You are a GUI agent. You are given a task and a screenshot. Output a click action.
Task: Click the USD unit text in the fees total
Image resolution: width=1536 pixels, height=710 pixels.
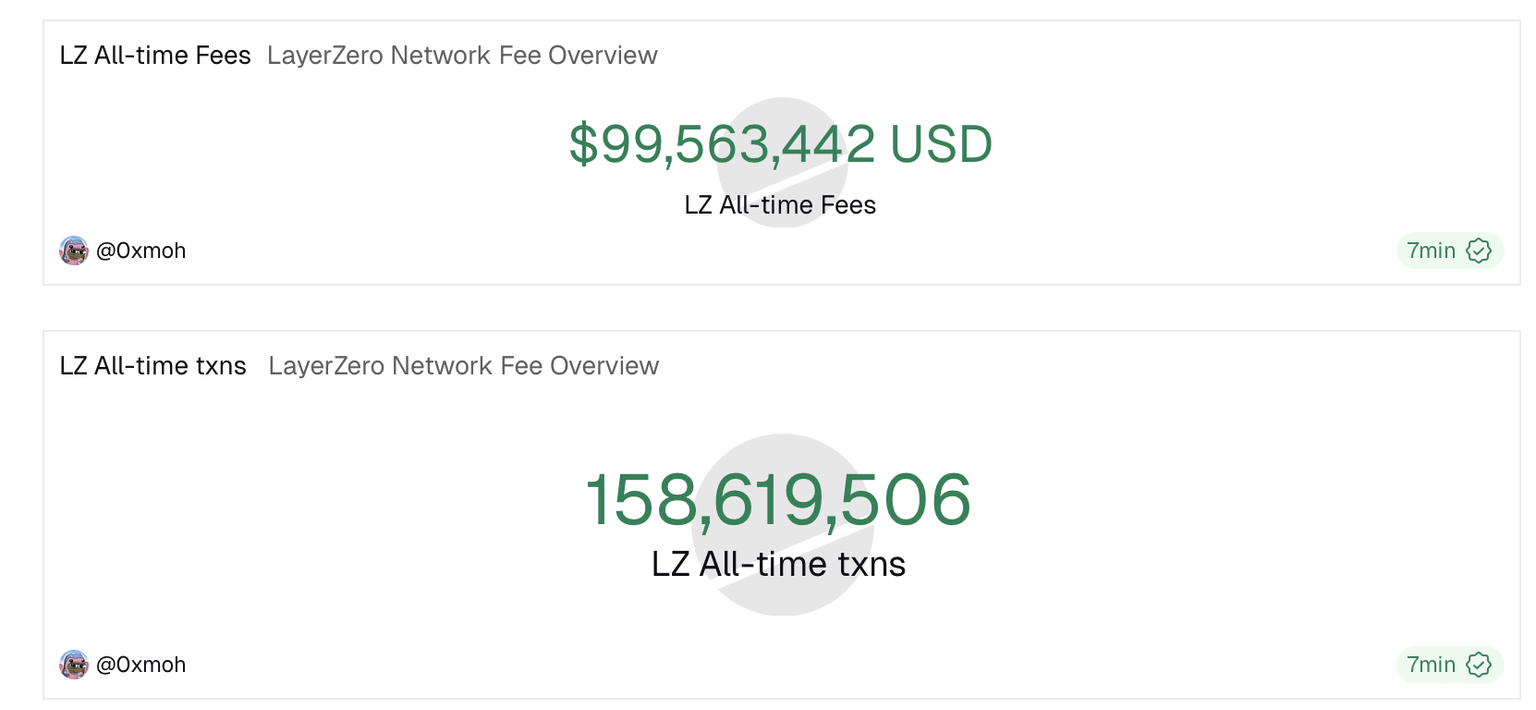click(x=940, y=144)
